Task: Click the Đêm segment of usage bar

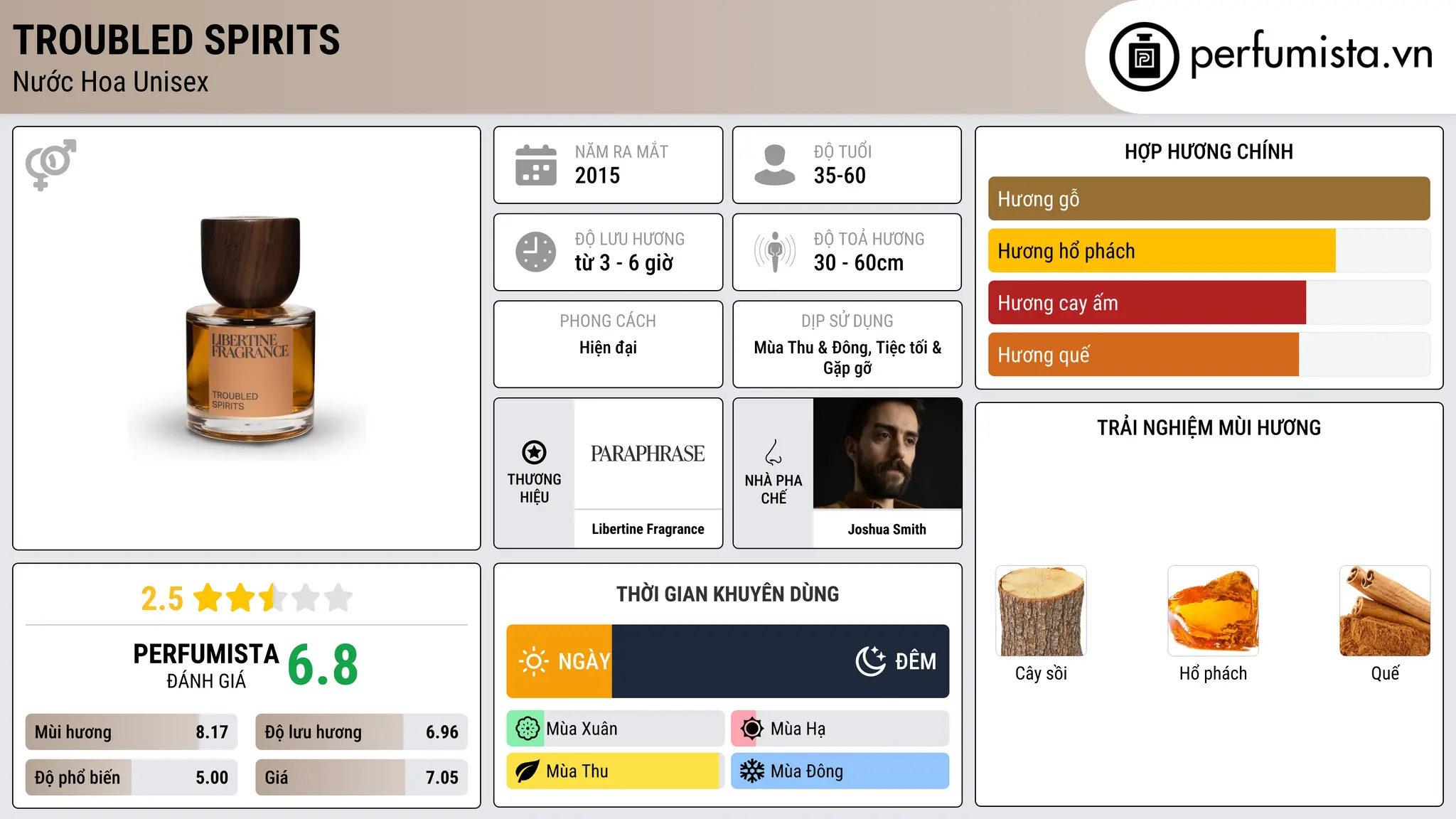Action: (781, 661)
